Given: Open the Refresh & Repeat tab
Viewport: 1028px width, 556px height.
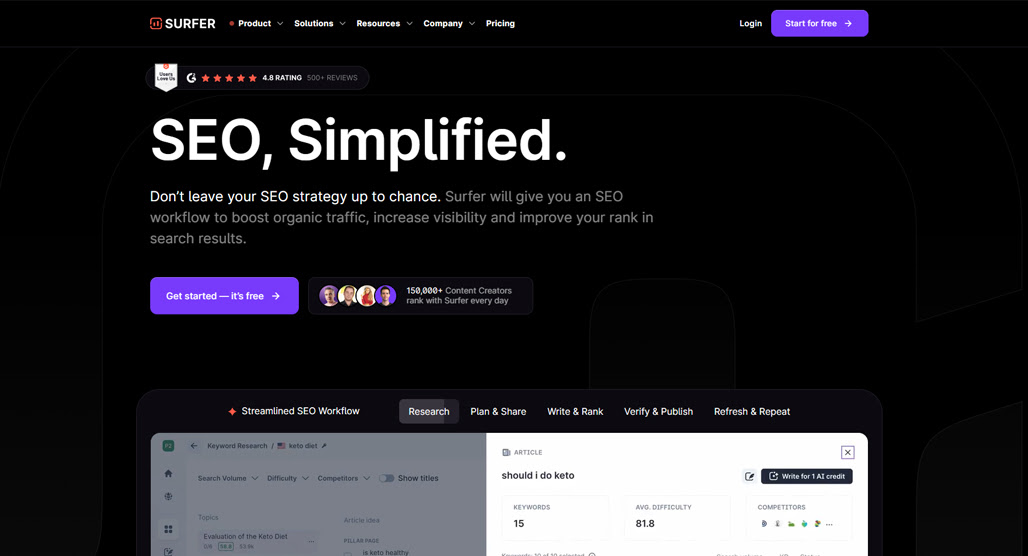Looking at the screenshot, I should click(752, 412).
